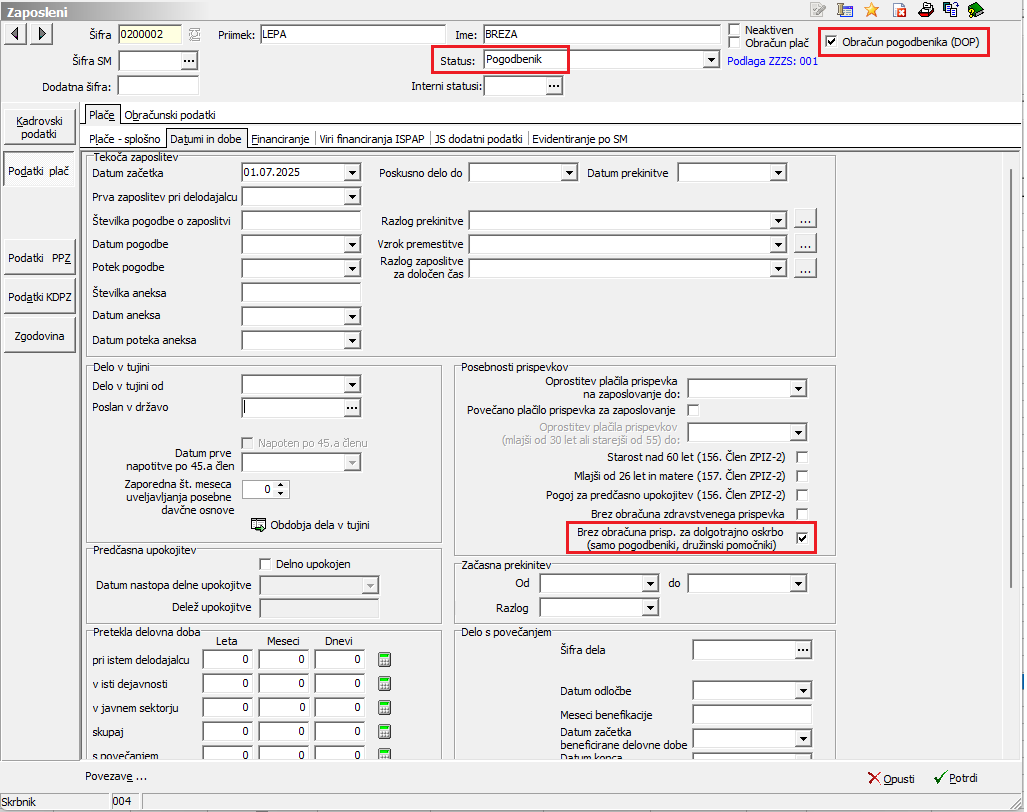Screen dimensions: 1027x812
Task: Open calculator for 'pri istem delodajalcu' row
Action: pyautogui.click(x=384, y=659)
